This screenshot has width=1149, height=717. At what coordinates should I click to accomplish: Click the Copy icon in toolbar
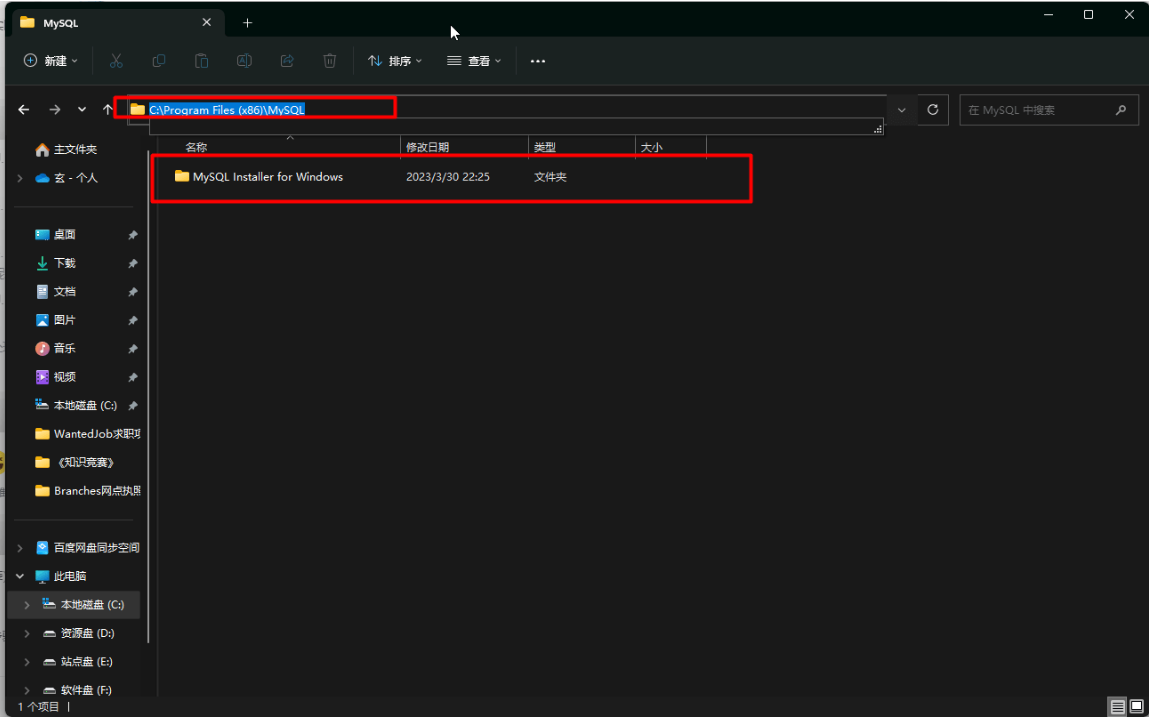coord(158,61)
